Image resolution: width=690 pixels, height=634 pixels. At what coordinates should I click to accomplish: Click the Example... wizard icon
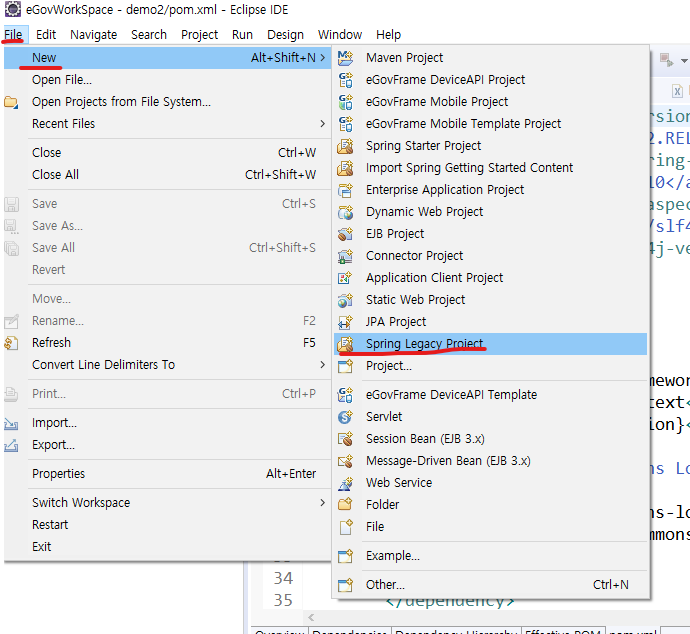point(345,556)
